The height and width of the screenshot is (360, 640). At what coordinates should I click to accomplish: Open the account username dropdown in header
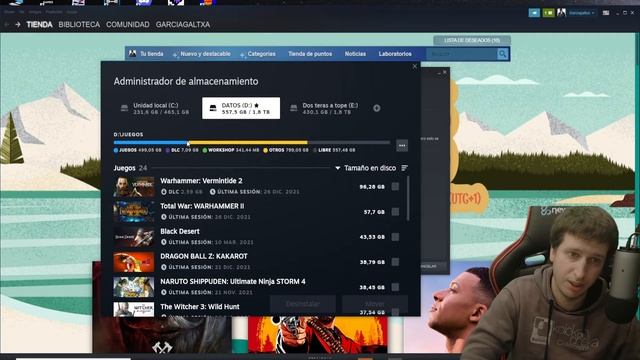point(581,13)
